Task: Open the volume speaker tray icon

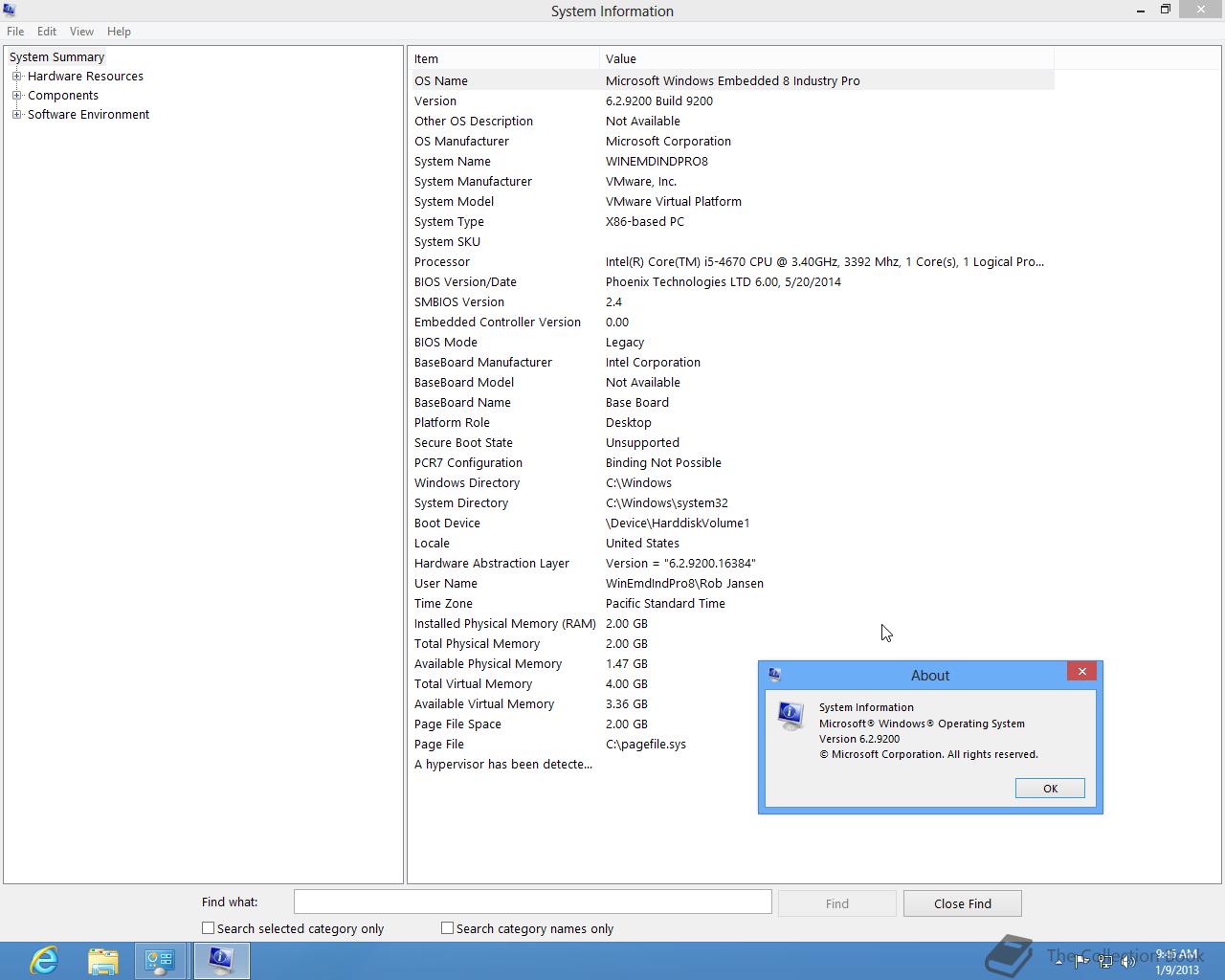Action: [1129, 961]
